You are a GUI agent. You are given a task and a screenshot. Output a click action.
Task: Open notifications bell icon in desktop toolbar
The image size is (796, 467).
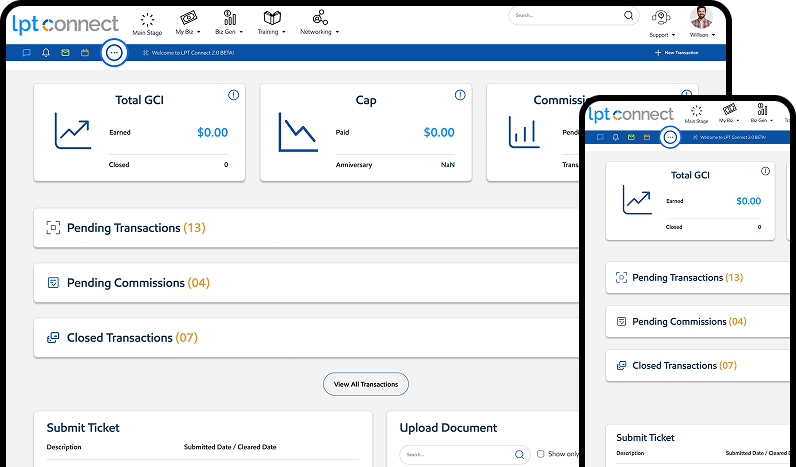coord(46,52)
